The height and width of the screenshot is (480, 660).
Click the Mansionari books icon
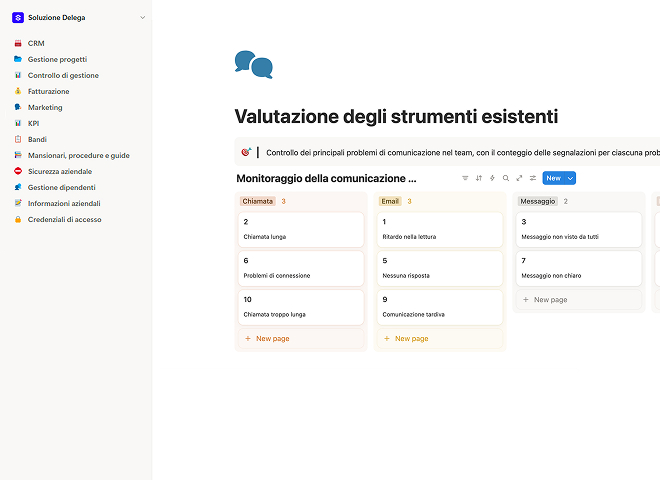(18, 155)
